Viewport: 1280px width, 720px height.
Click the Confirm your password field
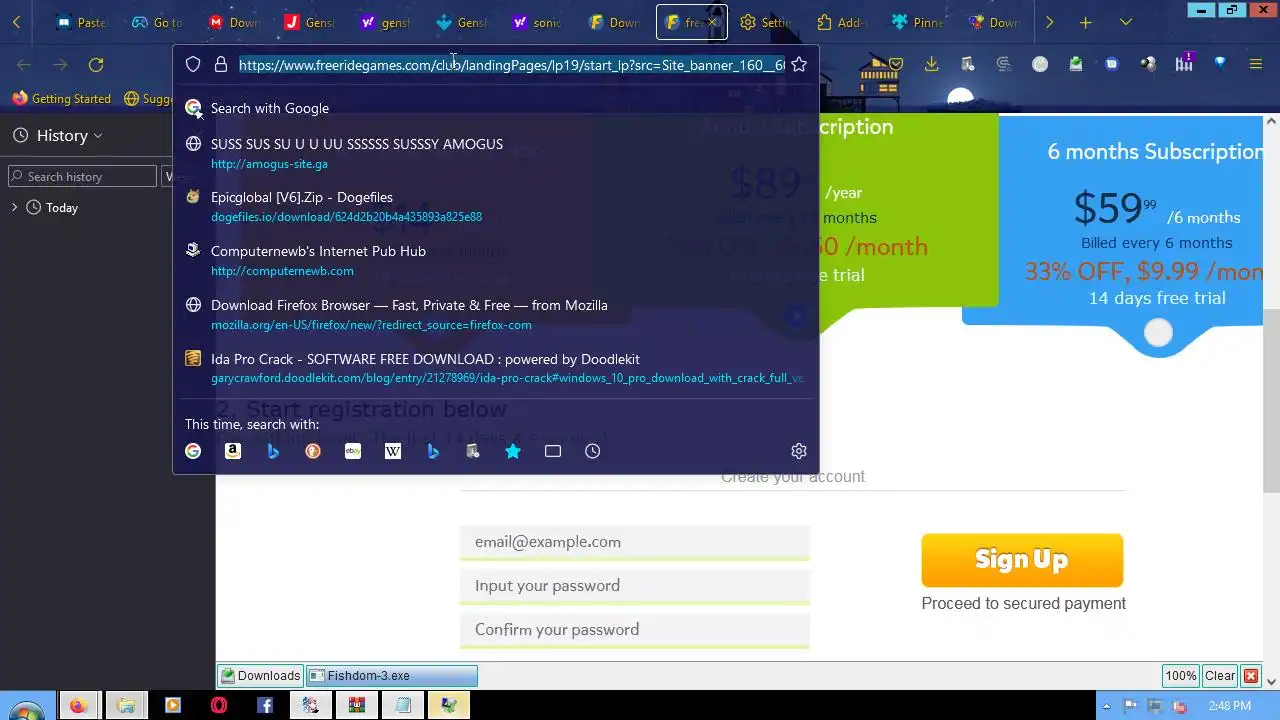click(x=635, y=630)
